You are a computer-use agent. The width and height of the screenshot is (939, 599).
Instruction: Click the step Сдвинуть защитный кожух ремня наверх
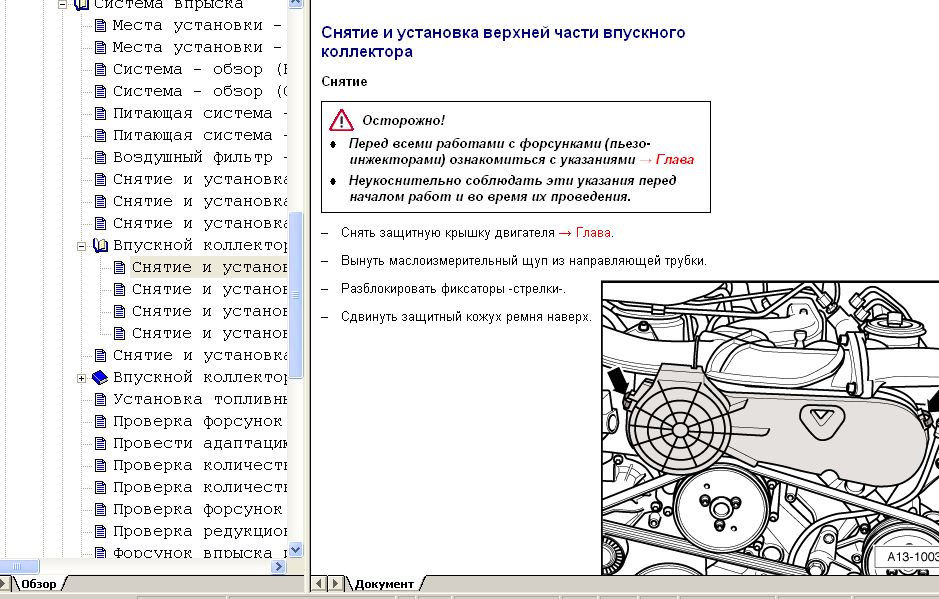(466, 317)
